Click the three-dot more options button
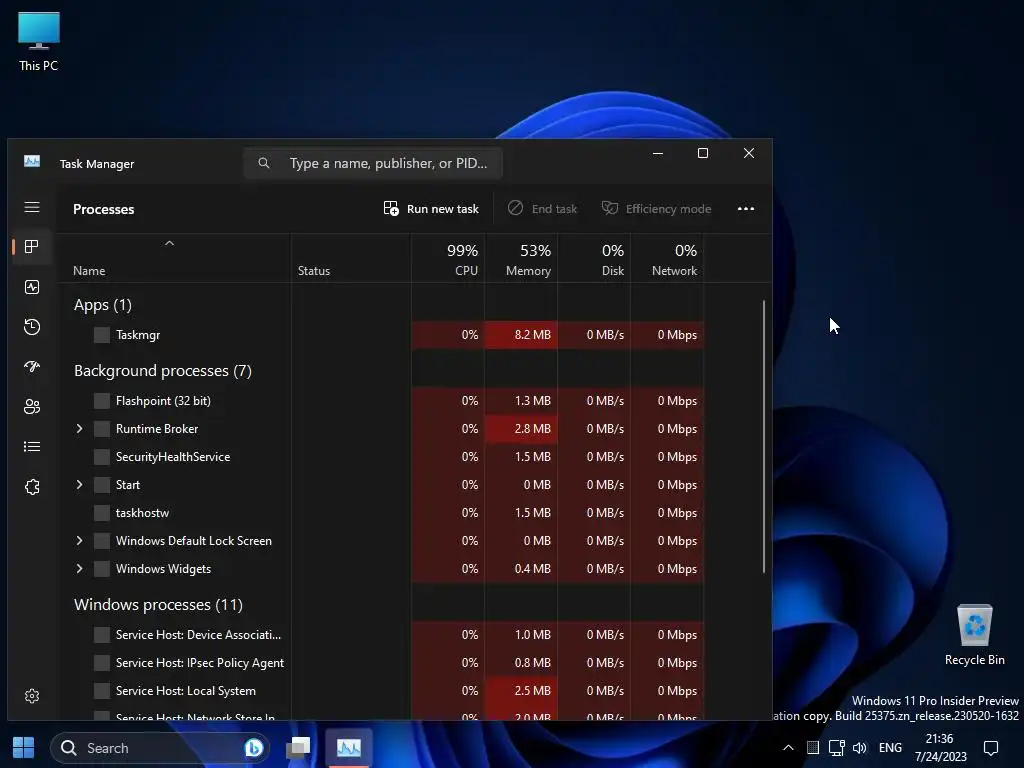 746,209
